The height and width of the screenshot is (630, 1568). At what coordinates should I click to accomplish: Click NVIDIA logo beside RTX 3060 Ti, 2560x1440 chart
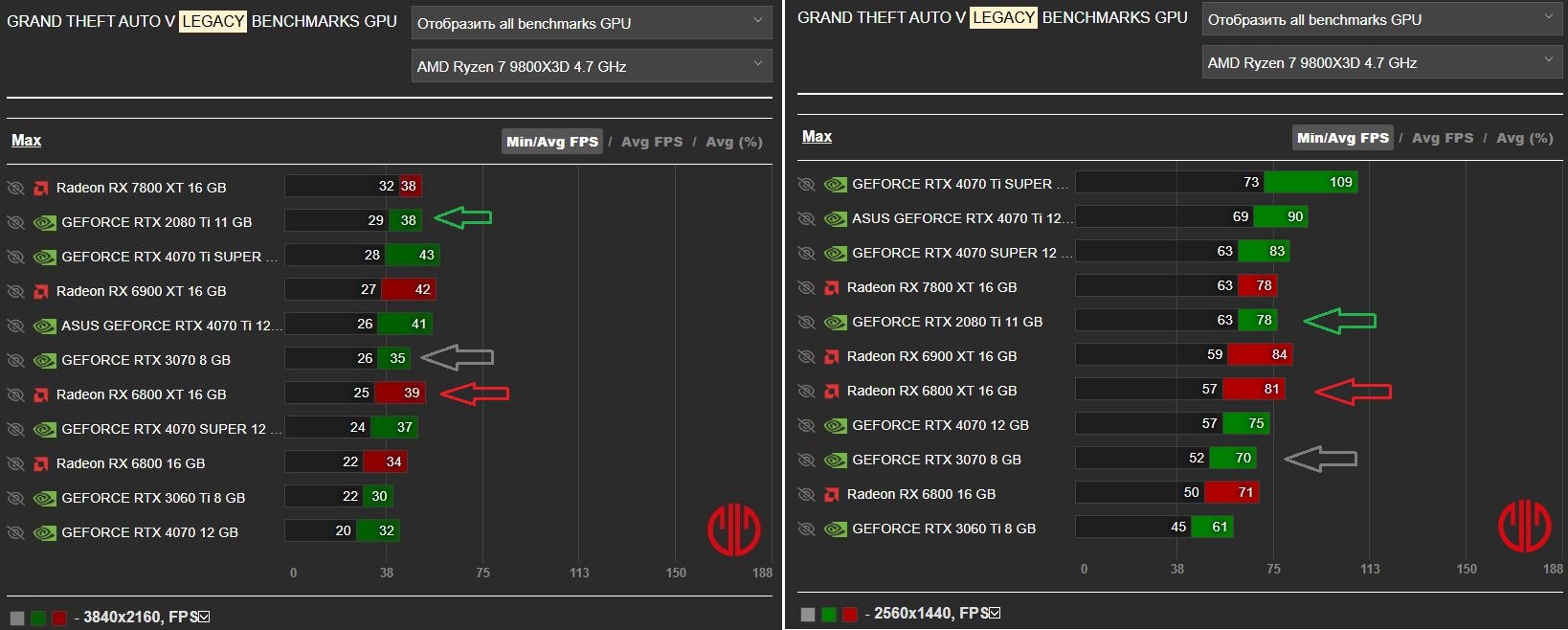pyautogui.click(x=835, y=529)
